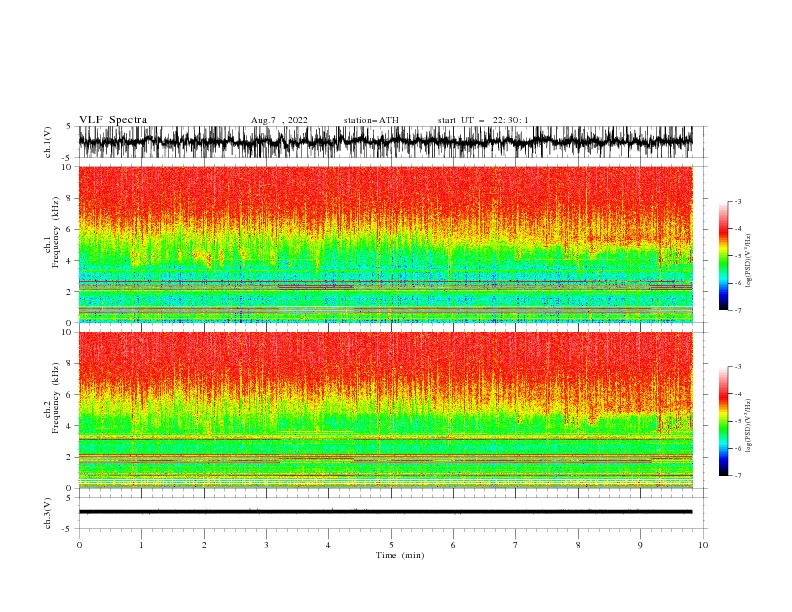Click the ch.1 color bar "log(PSD)(V²/Hz)" label

[749, 261]
